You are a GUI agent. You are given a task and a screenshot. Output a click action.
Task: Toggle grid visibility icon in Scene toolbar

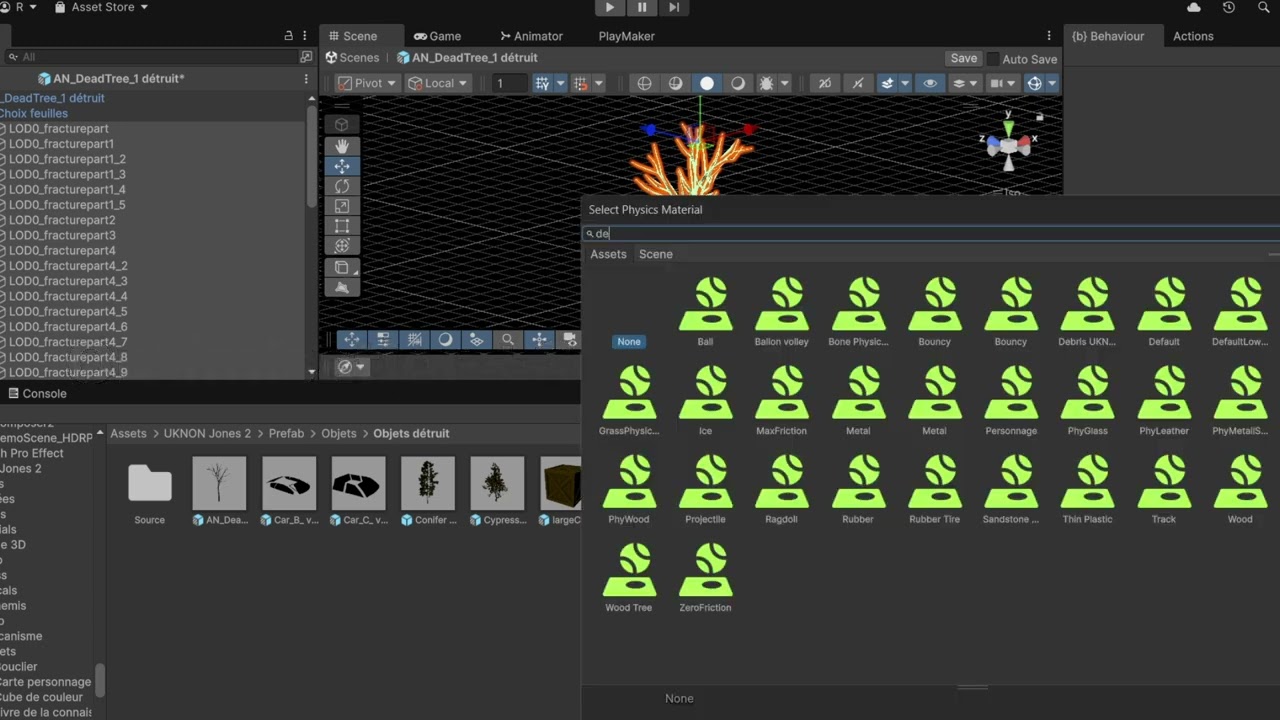542,83
